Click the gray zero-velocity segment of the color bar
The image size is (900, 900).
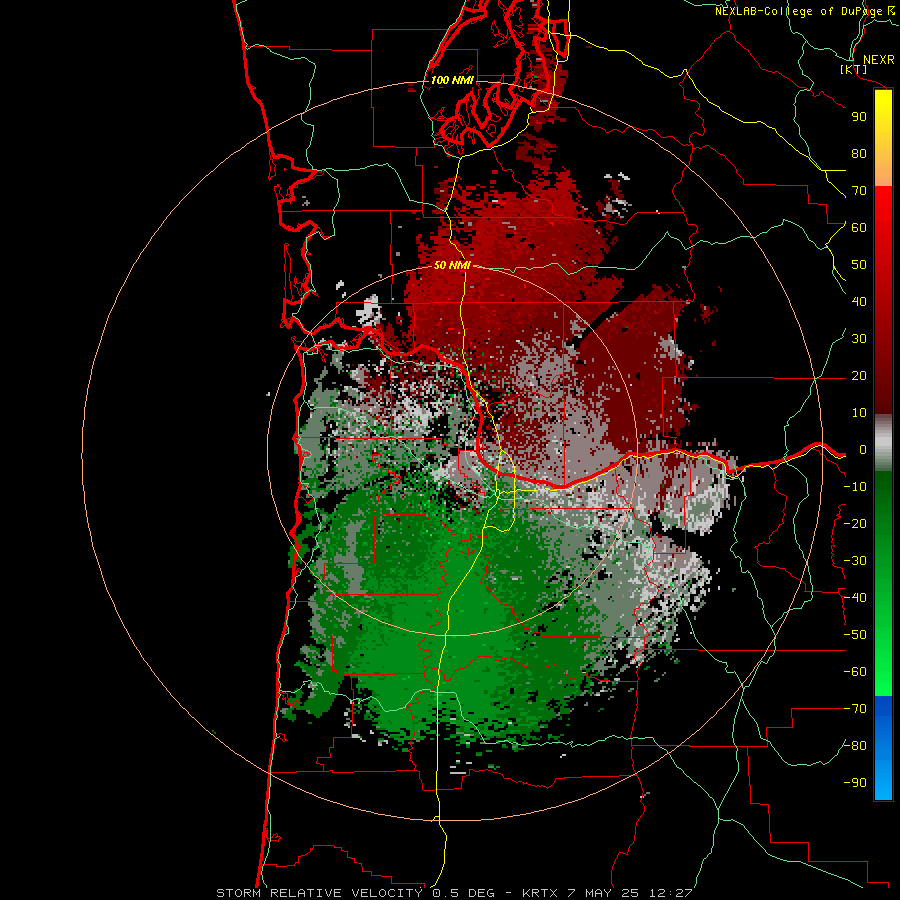[883, 443]
